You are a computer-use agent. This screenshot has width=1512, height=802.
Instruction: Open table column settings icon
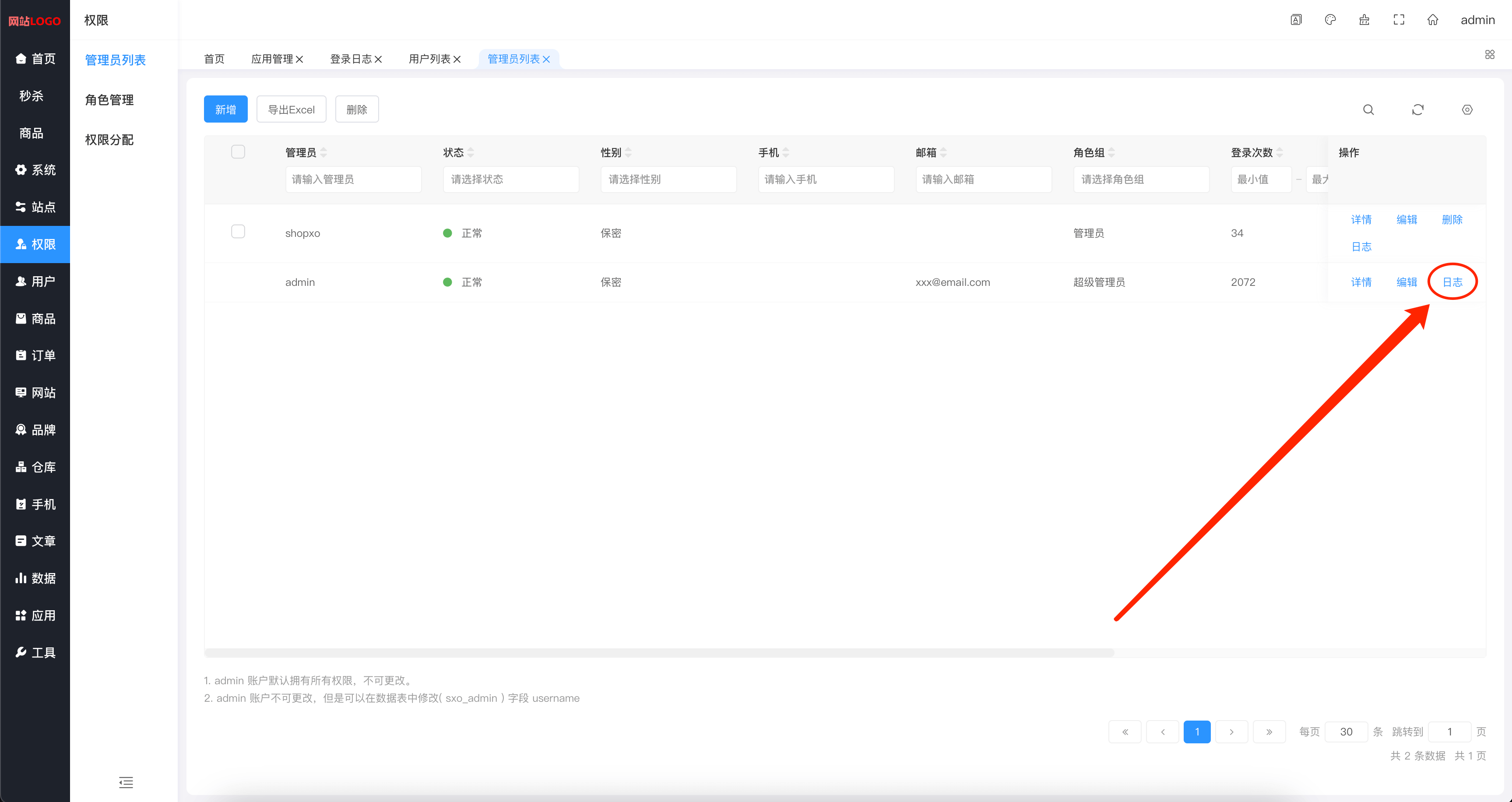1467,110
